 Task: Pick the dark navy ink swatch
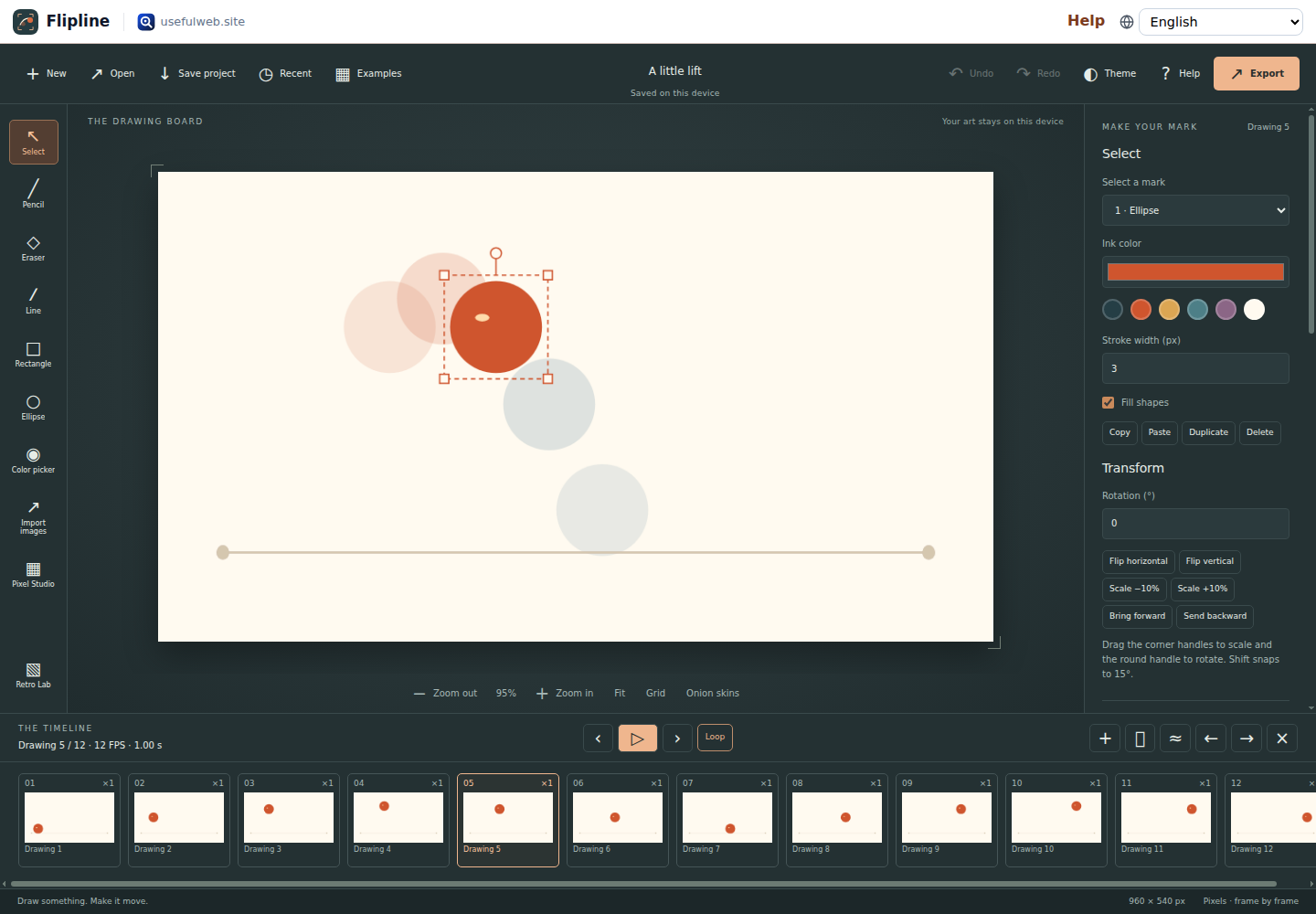coord(1112,310)
